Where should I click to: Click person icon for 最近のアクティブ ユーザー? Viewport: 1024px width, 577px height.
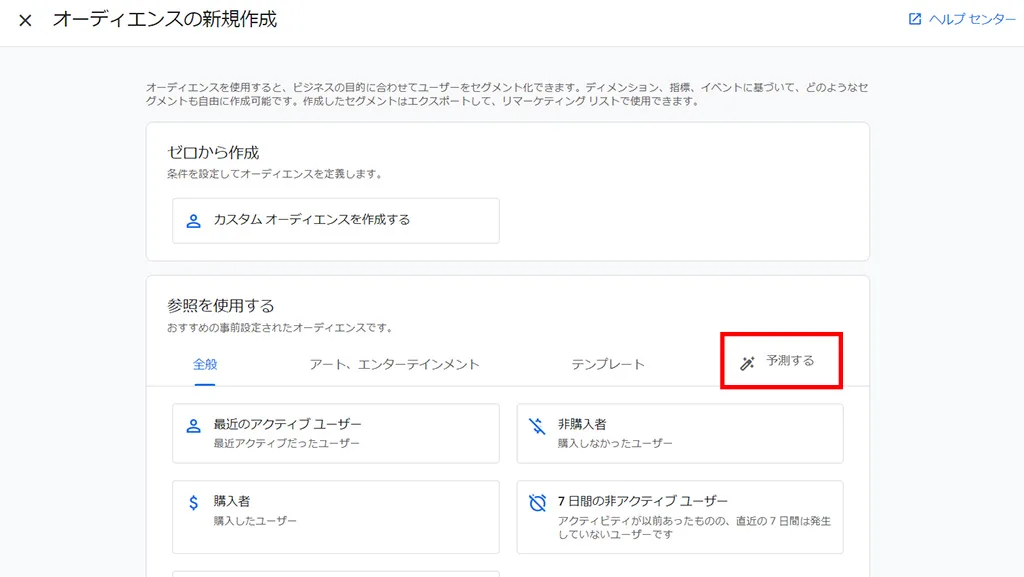point(194,426)
